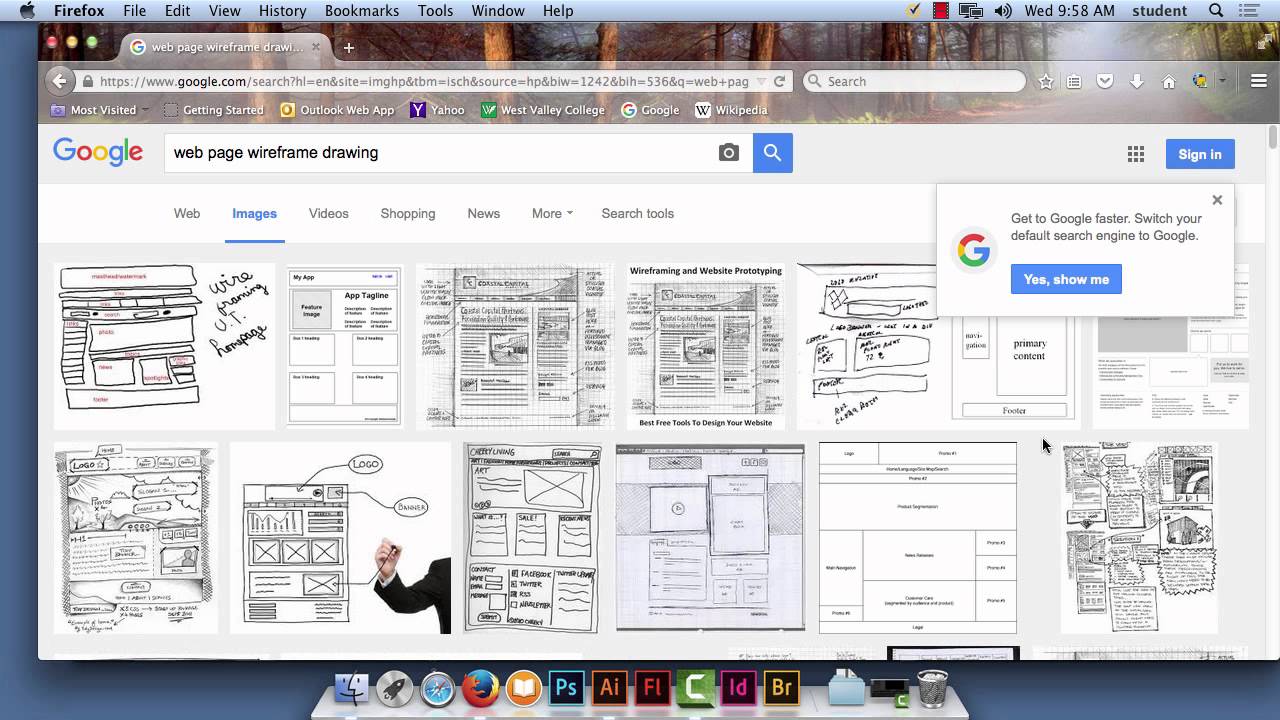Click the Google search magnifier button

coord(772,153)
